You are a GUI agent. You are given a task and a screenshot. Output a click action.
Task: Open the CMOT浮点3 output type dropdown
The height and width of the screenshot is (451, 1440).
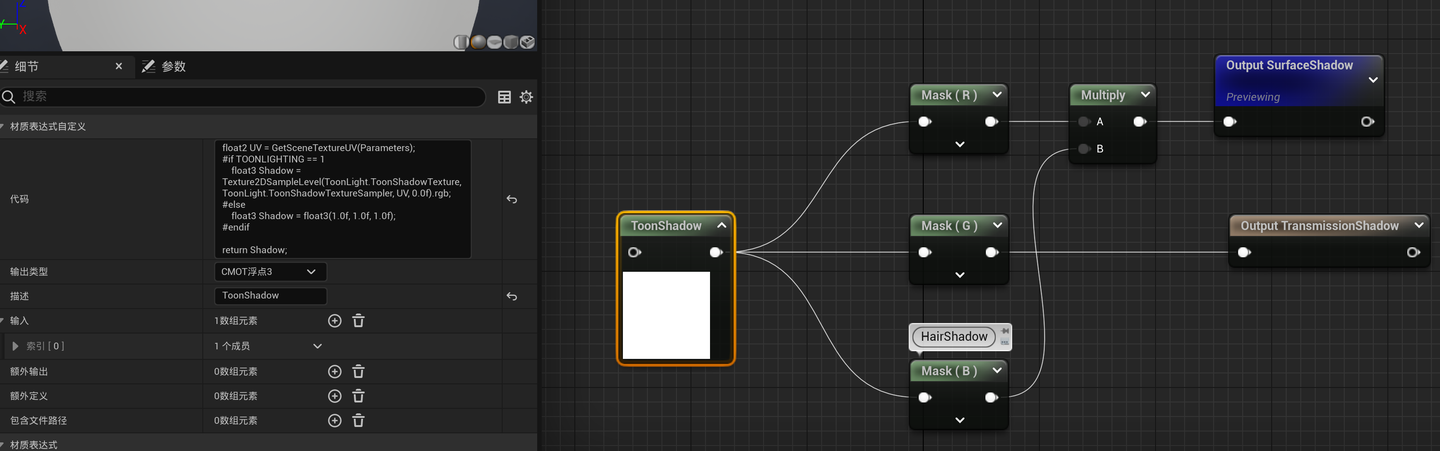click(x=271, y=272)
